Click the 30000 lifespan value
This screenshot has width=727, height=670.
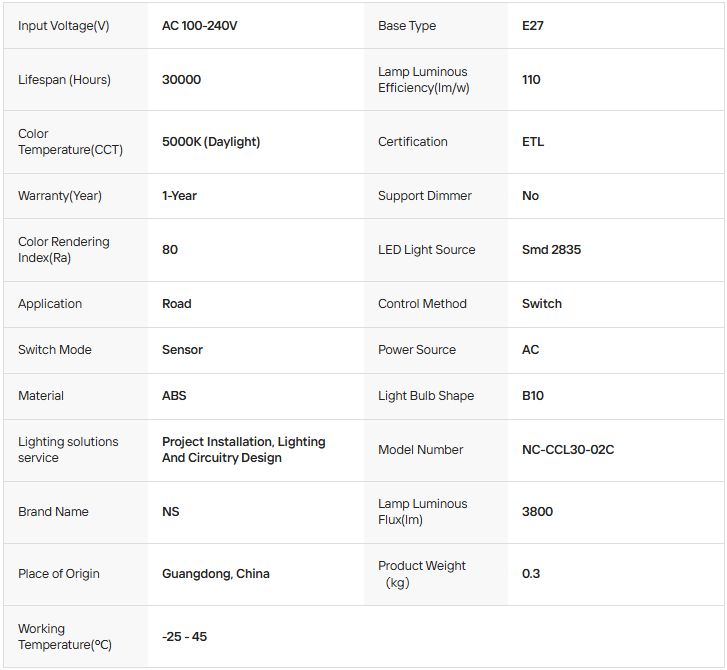(181, 80)
